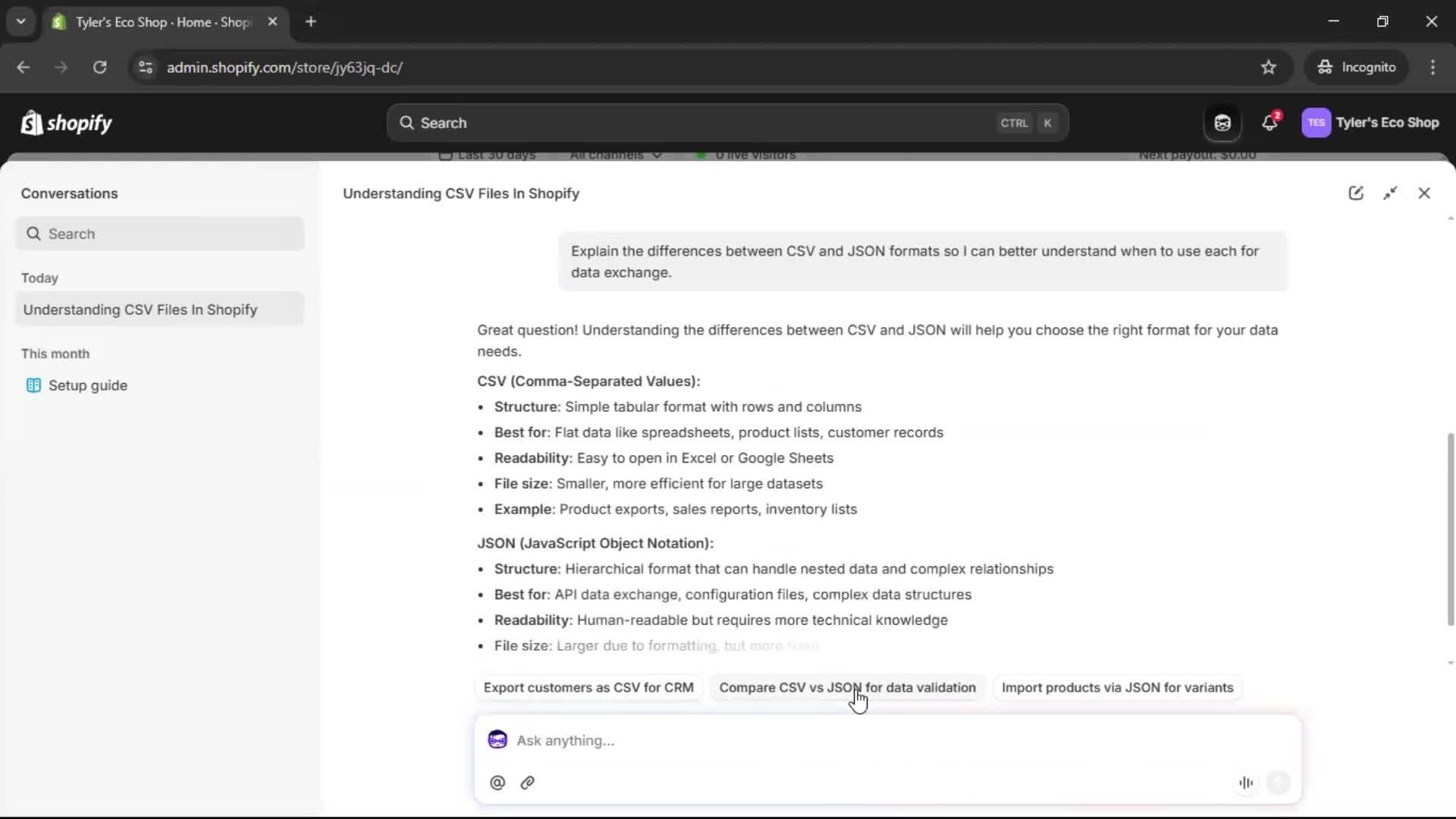Open the Last 30 days date selector
This screenshot has height=819, width=1456.
[x=488, y=155]
